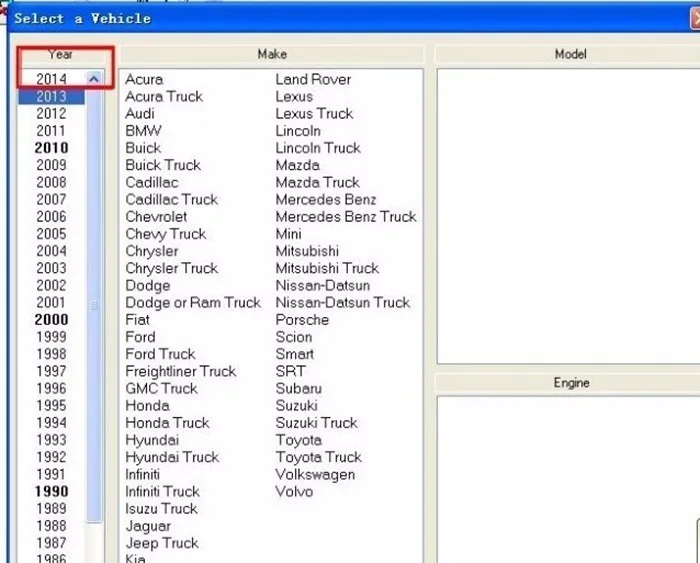Pick Jeep Truck

pyautogui.click(x=162, y=543)
